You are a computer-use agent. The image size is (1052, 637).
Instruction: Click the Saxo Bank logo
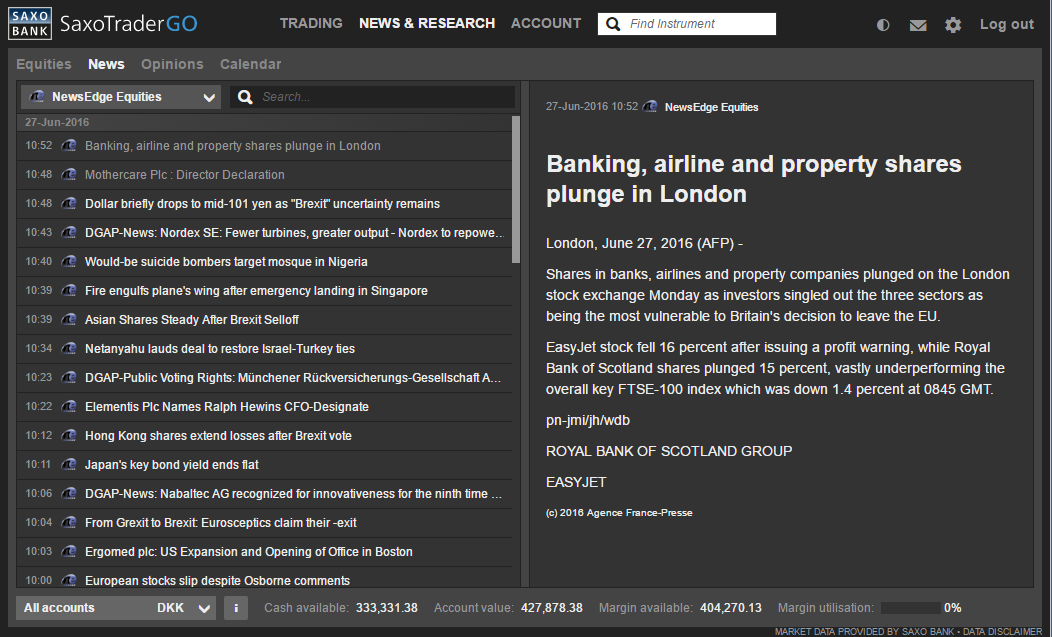tap(30, 23)
